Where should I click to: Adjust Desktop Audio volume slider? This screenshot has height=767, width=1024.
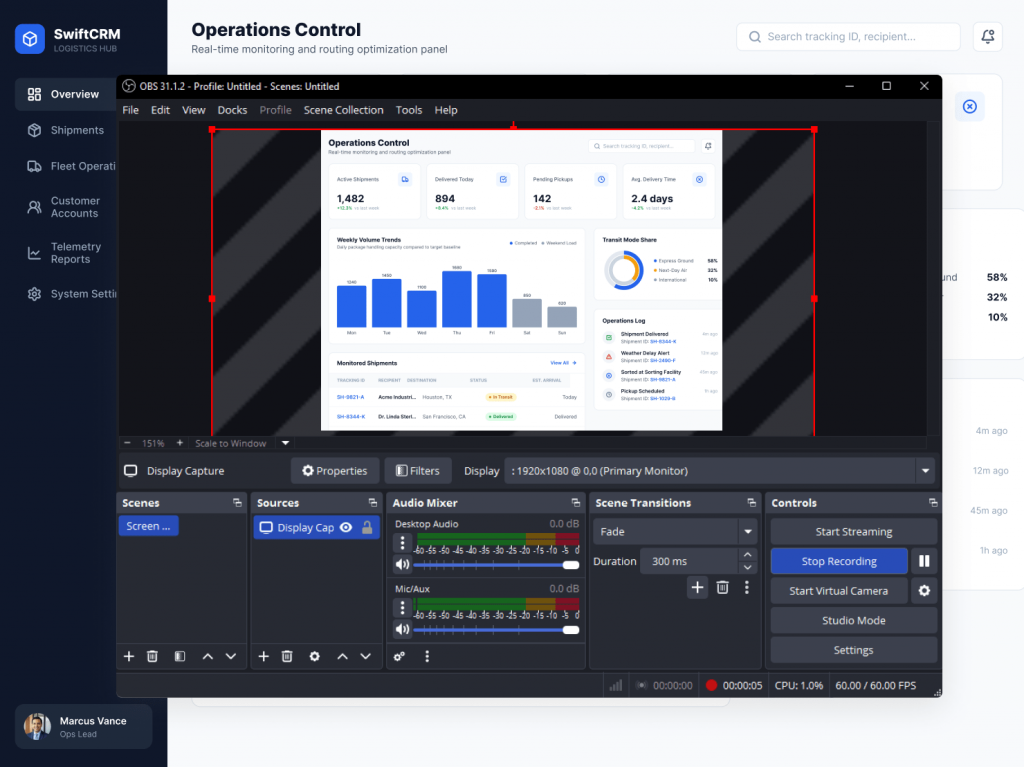point(496,565)
